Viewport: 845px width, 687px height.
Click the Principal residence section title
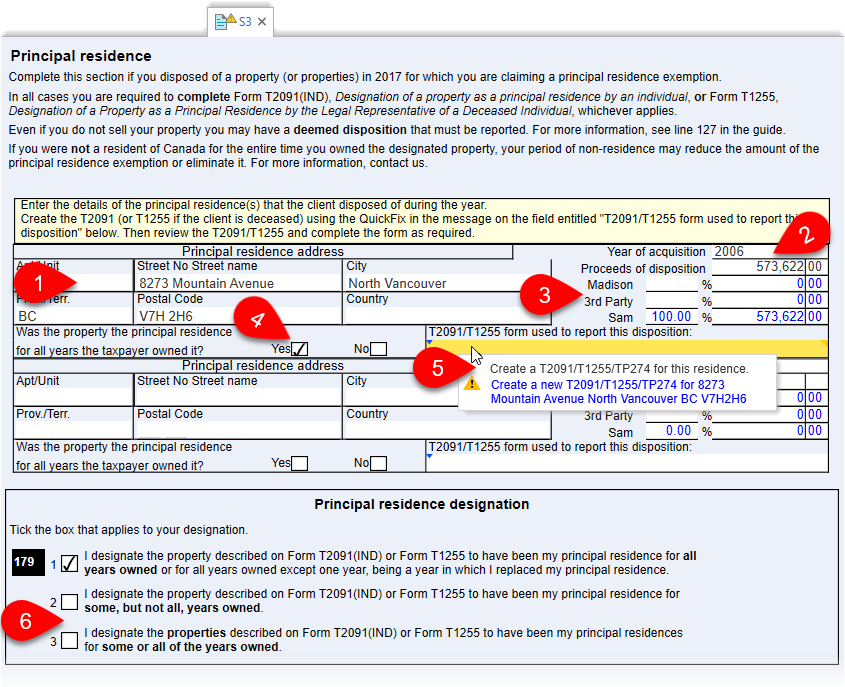pyautogui.click(x=81, y=56)
